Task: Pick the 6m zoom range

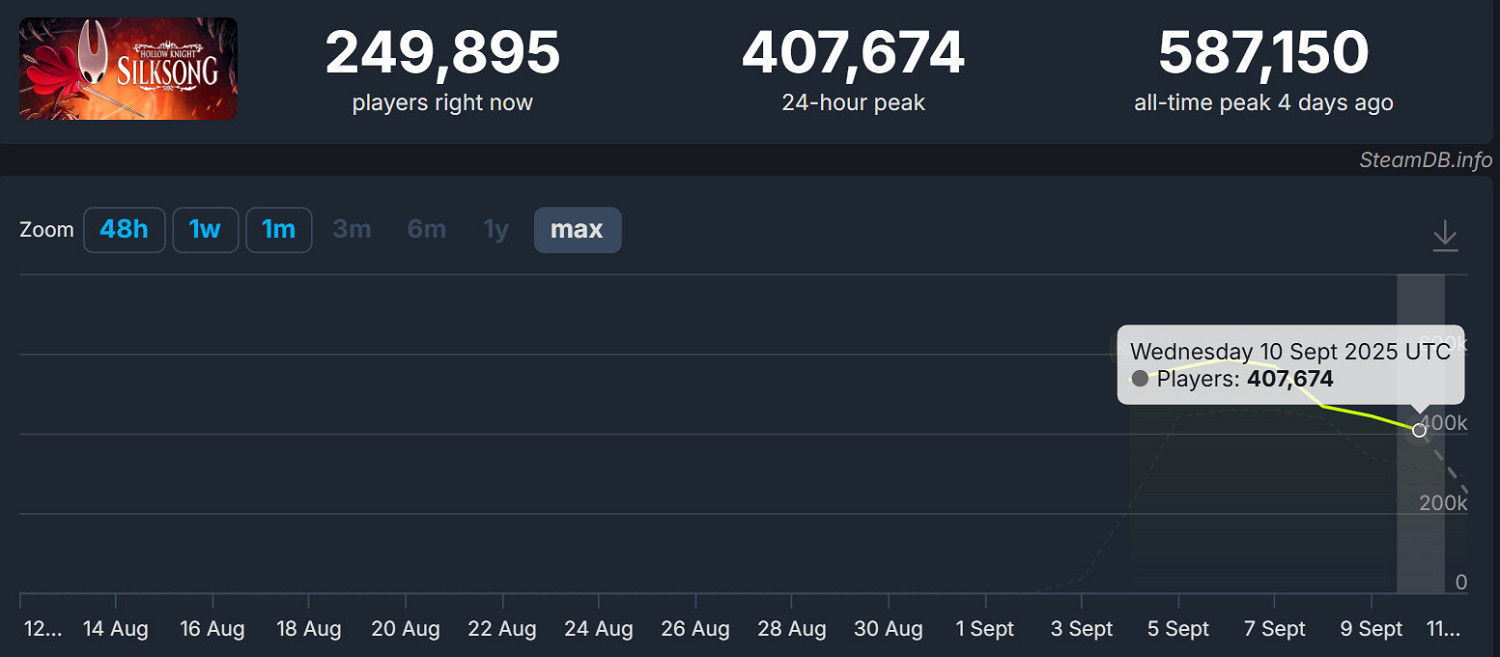Action: 426,230
